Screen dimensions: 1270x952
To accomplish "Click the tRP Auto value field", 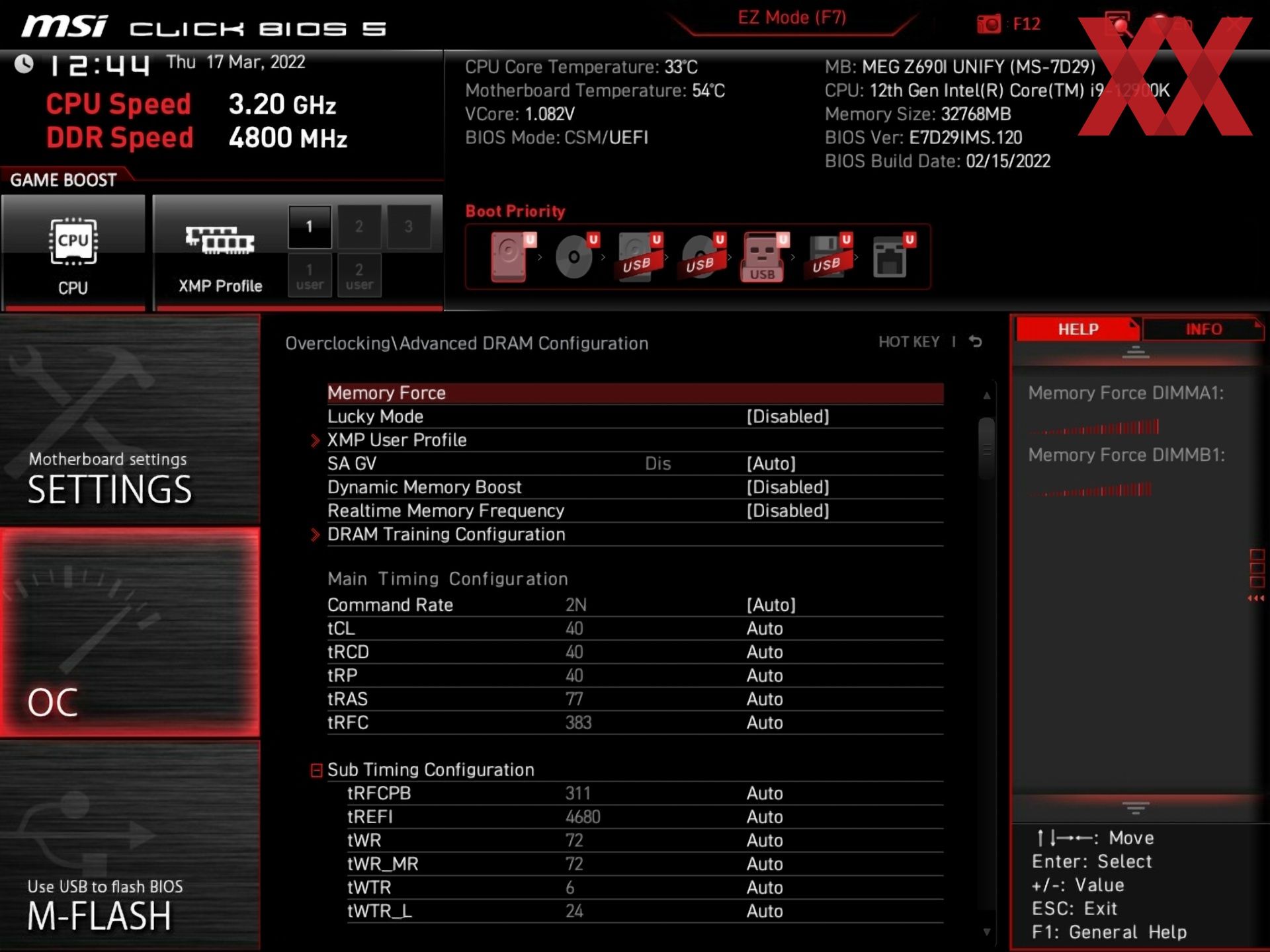I will 765,676.
